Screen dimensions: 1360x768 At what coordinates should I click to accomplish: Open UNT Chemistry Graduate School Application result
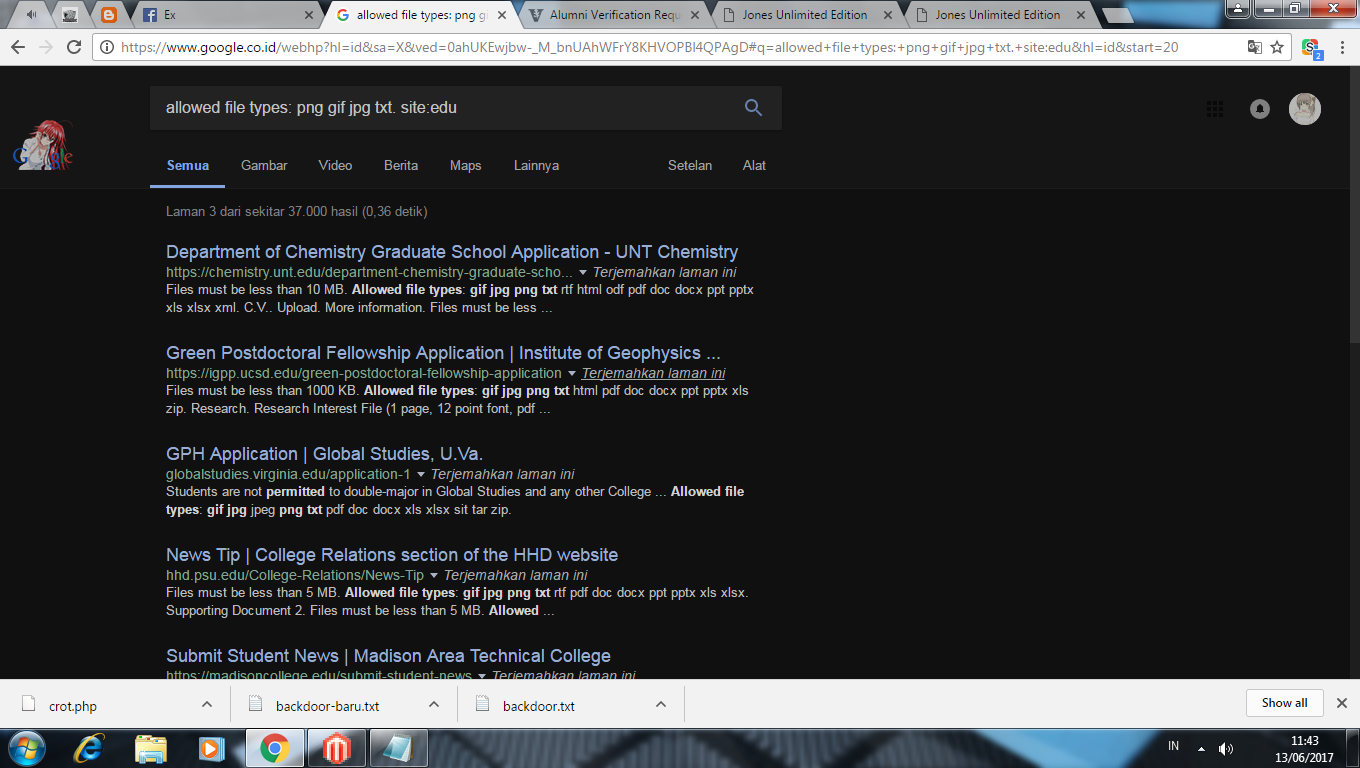tap(452, 252)
